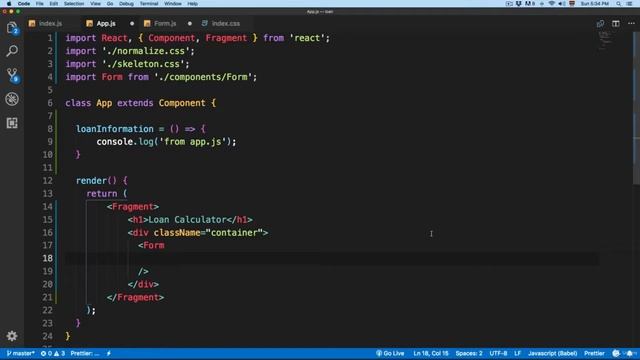Open the Selection menu

point(74,4)
